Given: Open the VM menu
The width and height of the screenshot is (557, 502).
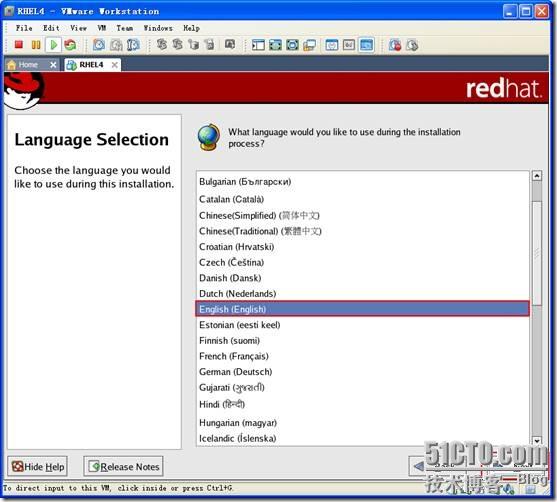Looking at the screenshot, I should coord(102,28).
